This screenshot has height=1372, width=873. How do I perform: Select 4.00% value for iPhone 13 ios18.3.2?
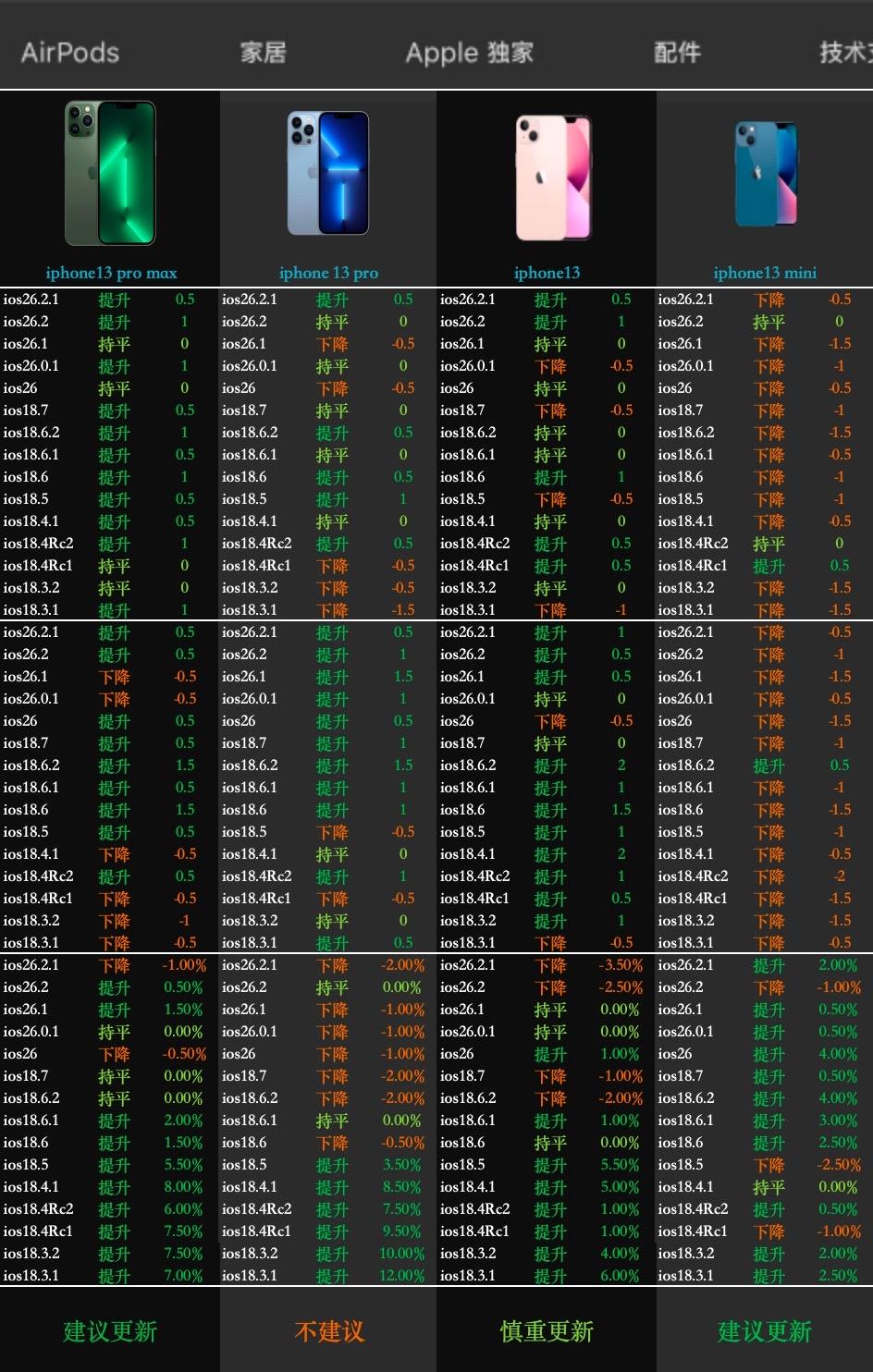click(620, 1254)
